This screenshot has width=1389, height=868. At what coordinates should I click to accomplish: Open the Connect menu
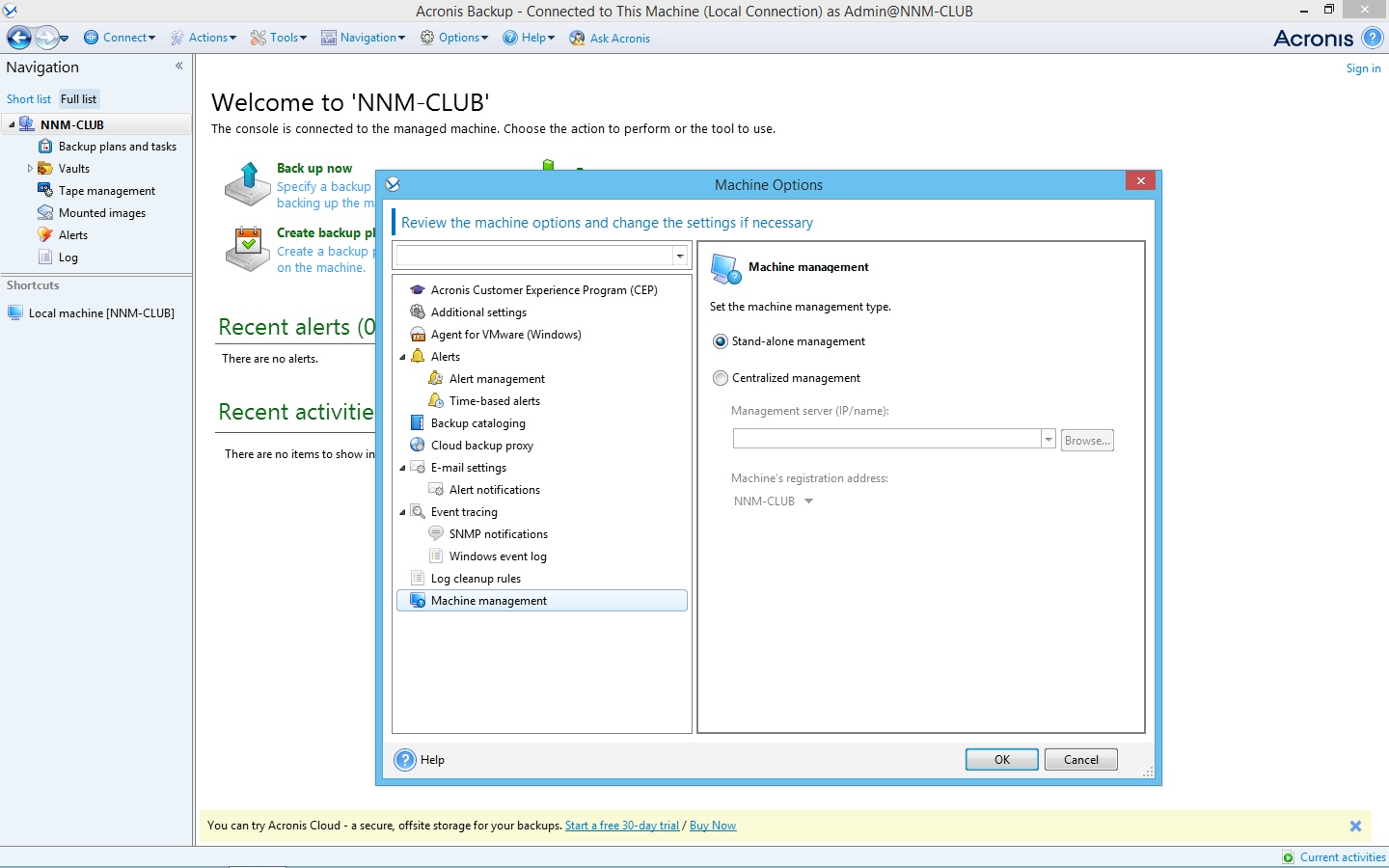coord(120,38)
